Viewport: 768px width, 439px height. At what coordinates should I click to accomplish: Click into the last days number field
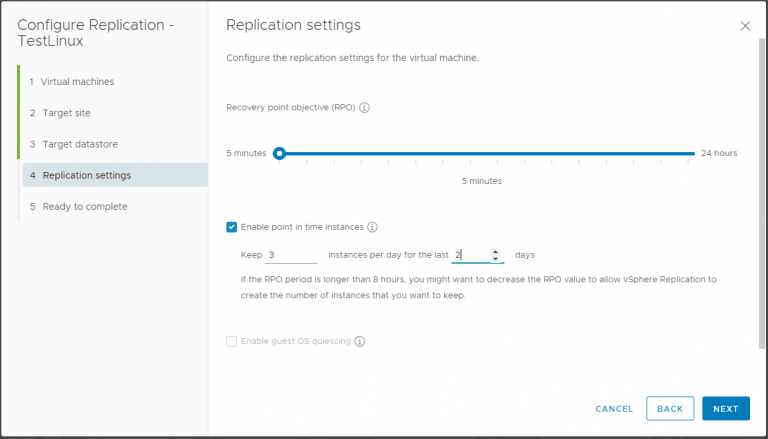tap(470, 255)
